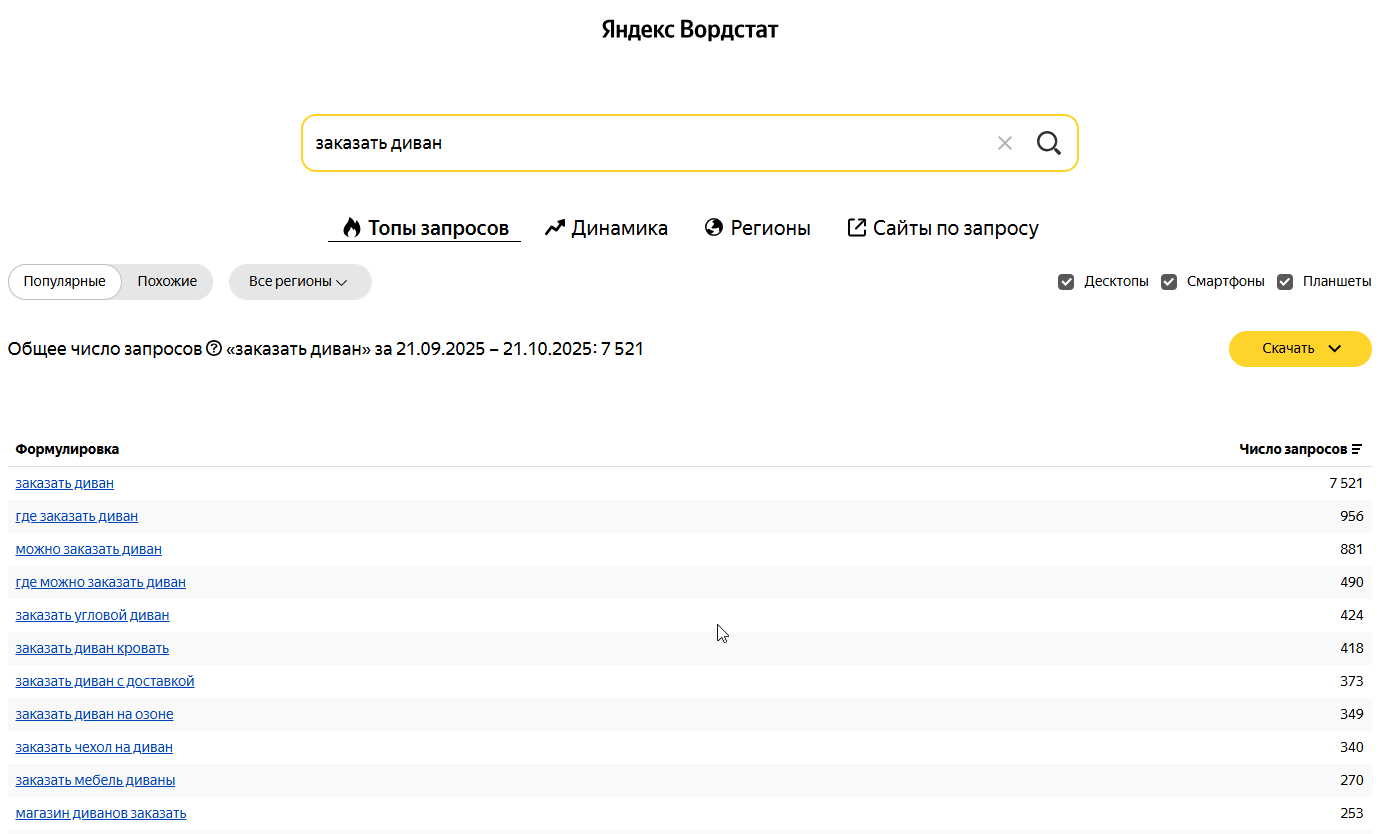Expand the Скачать download dropdown
The image size is (1381, 834).
[1300, 349]
